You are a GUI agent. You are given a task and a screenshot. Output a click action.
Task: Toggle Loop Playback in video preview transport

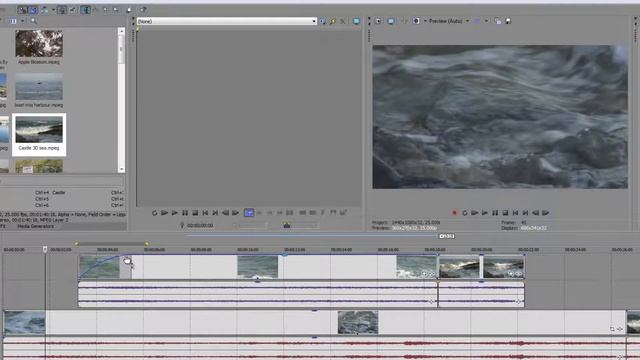464,213
